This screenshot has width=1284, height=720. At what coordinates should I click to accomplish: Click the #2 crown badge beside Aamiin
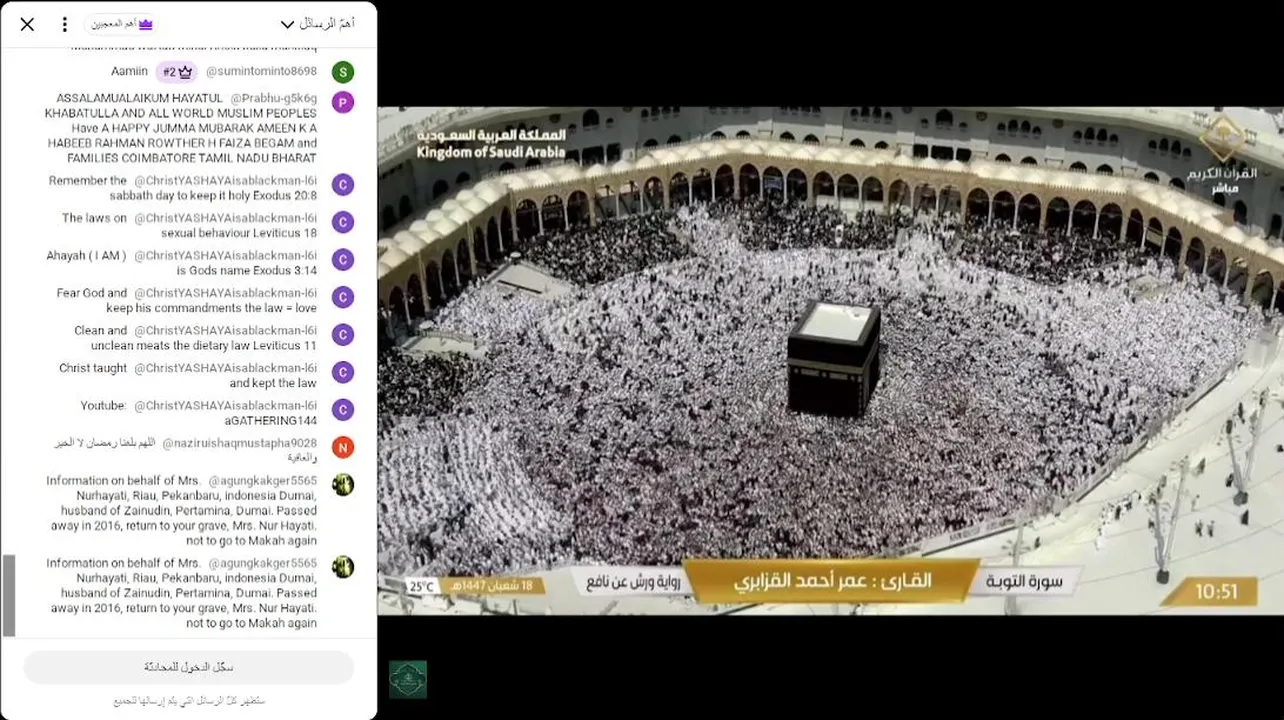[177, 72]
